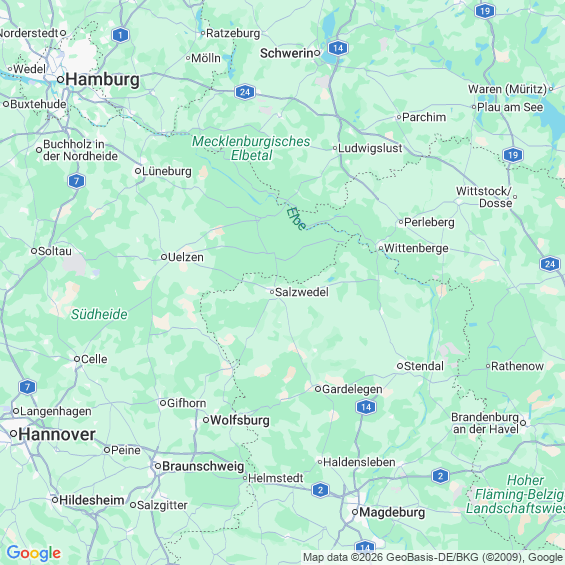Click the Schwerin city label
565x565 pixels.
[x=286, y=53]
